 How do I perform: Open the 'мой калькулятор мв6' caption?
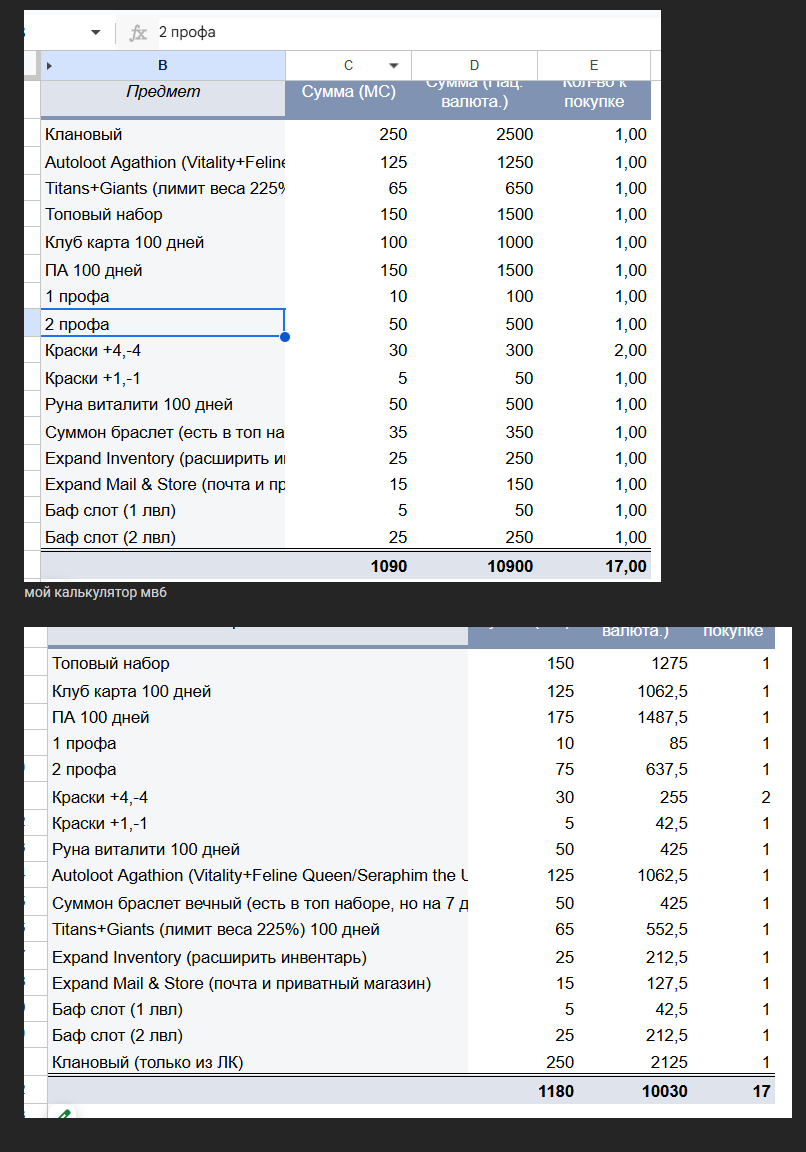click(96, 593)
